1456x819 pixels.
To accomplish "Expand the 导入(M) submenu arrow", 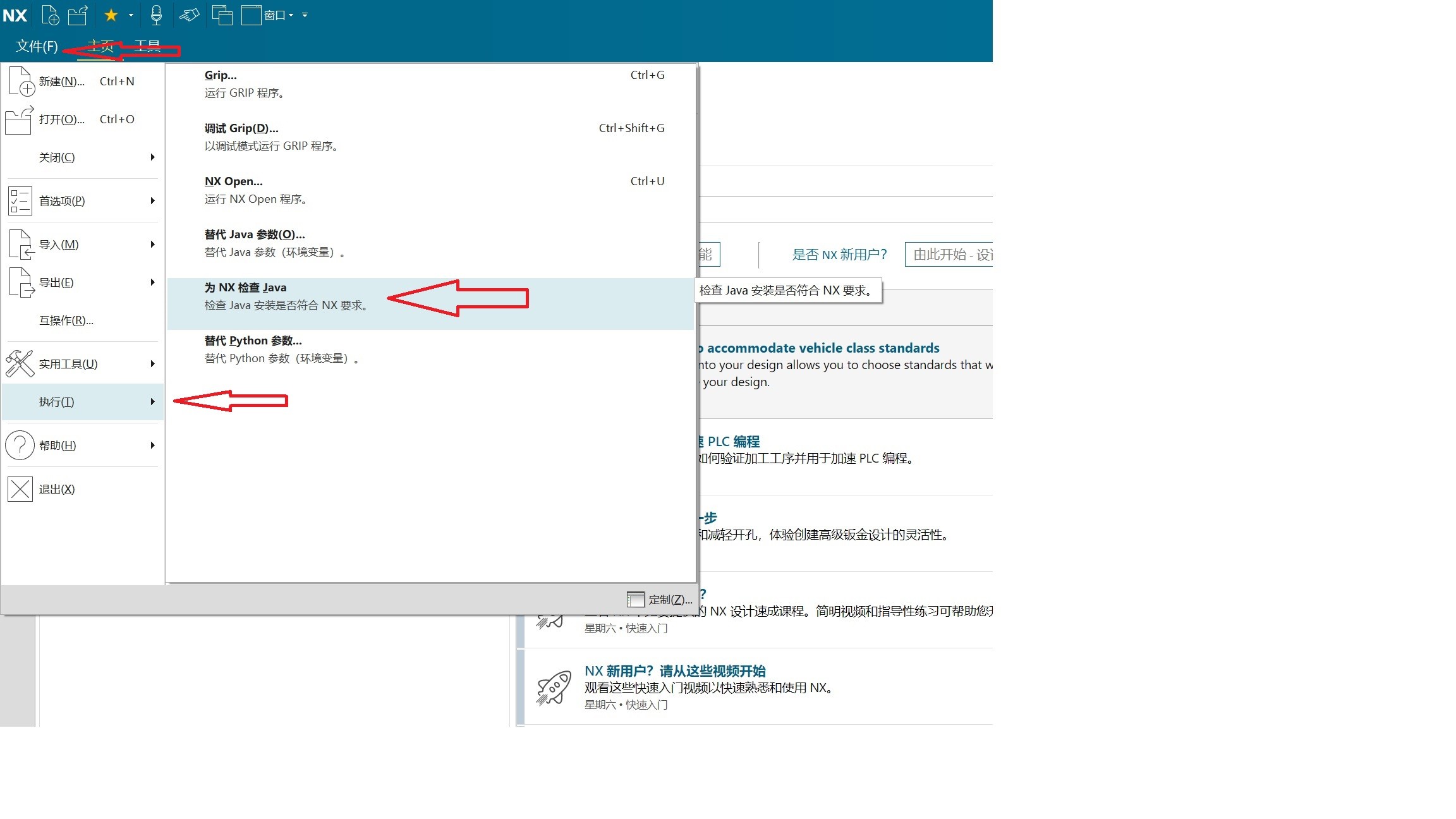I will (x=152, y=245).
